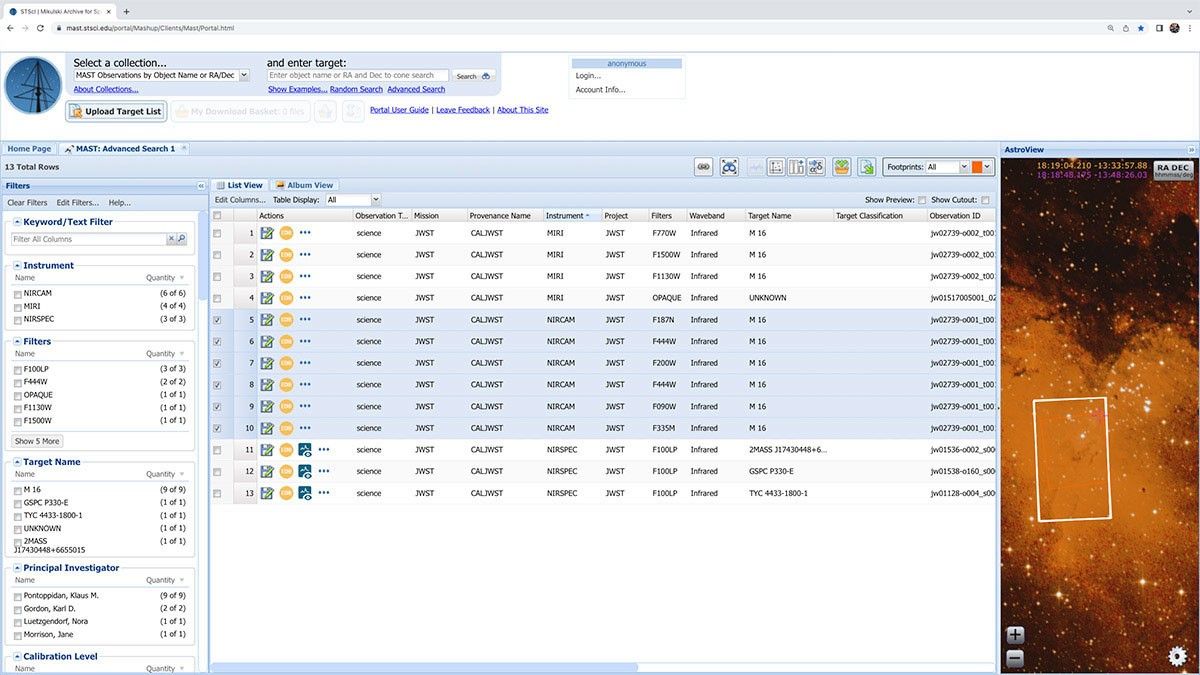
Task: Click the Upload Target List button
Action: tap(116, 111)
